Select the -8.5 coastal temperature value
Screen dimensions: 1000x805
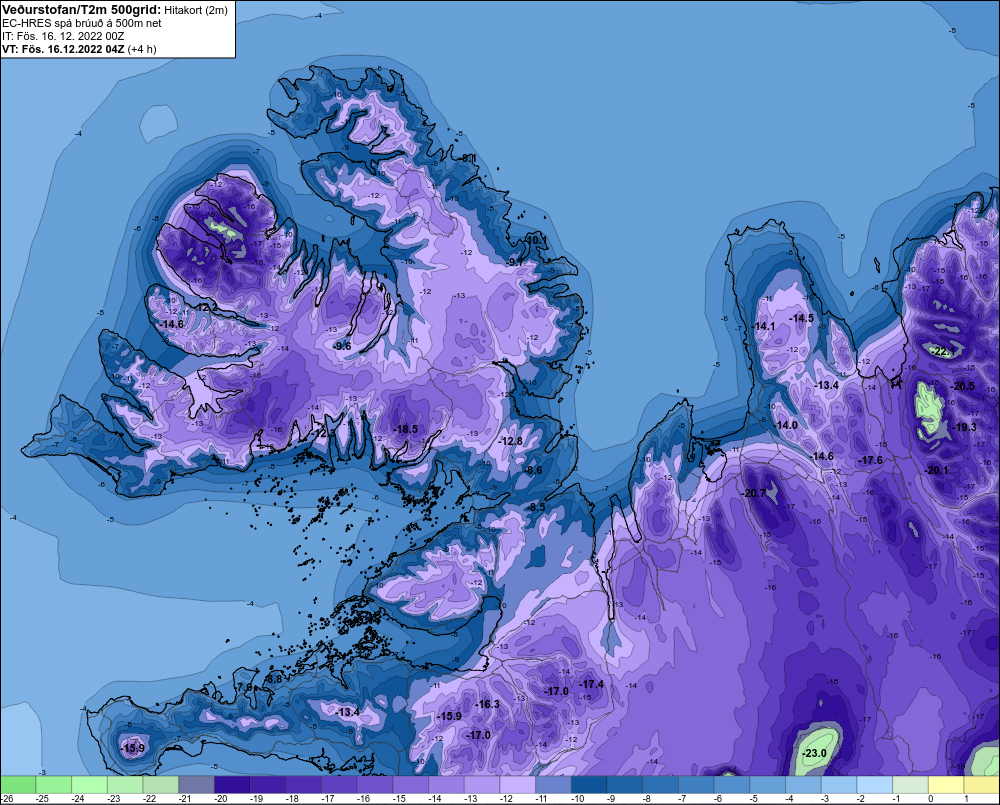pos(536,507)
